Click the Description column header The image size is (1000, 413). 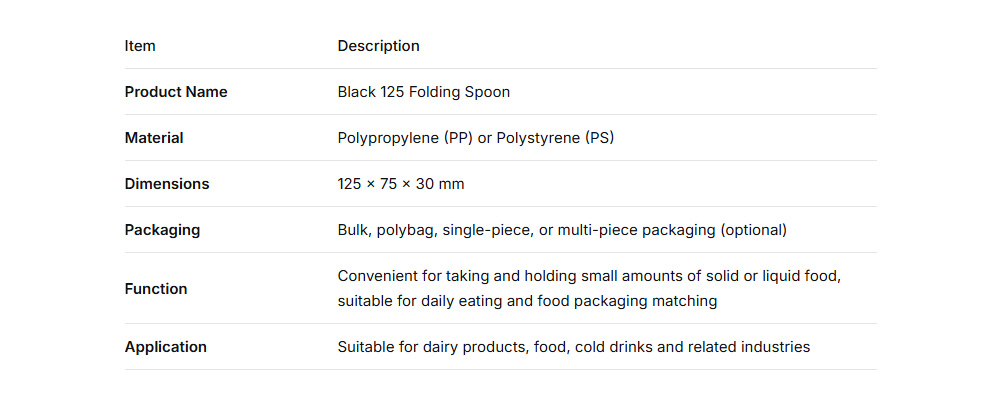378,46
